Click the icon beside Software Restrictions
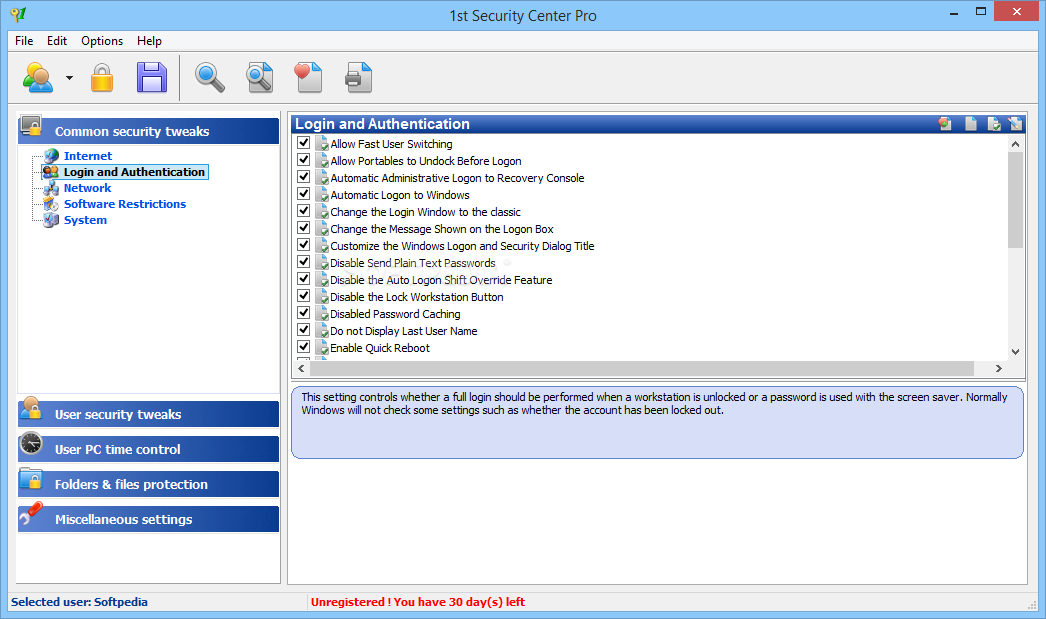1046x619 pixels. [51, 204]
